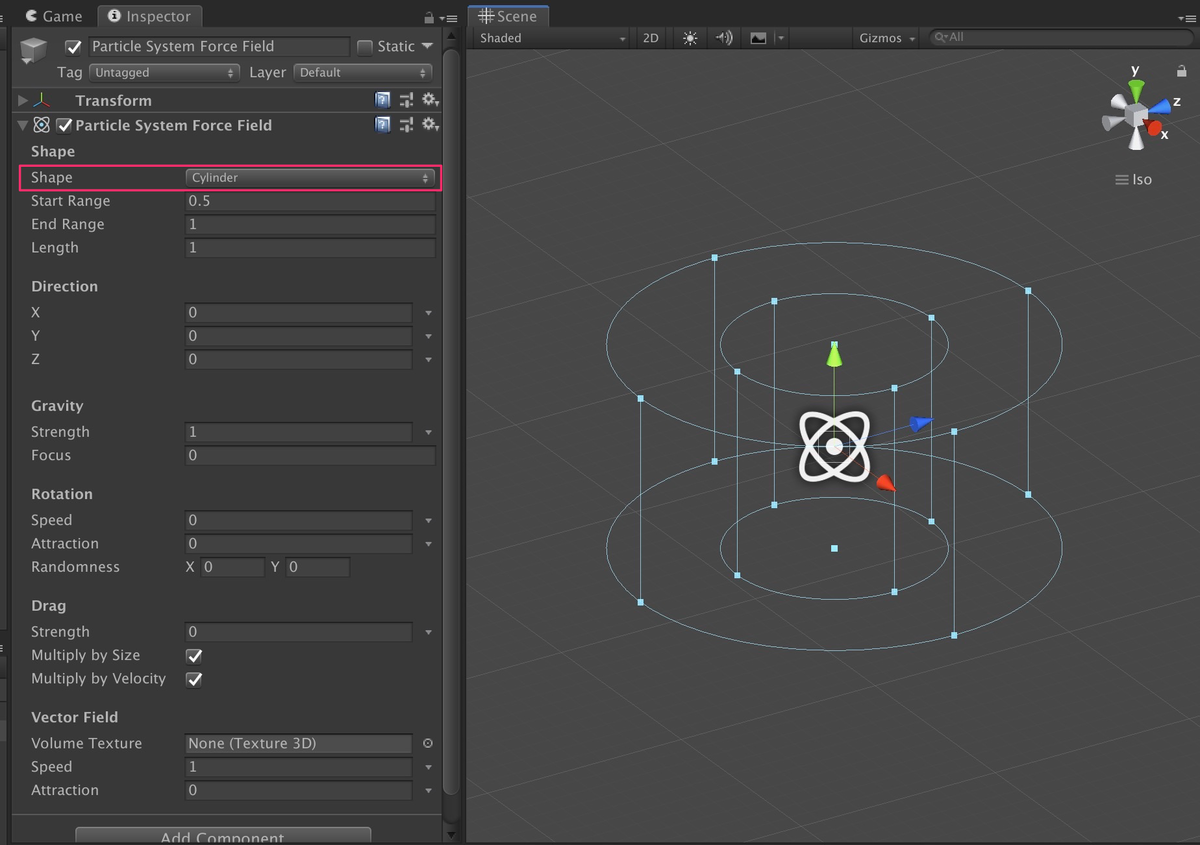The width and height of the screenshot is (1200, 845).
Task: Expand the Transform component foldout
Action: (23, 100)
